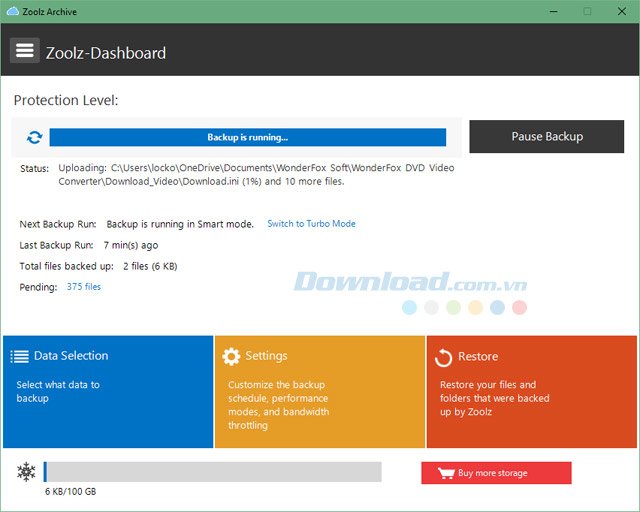This screenshot has height=512, width=640.
Task: Select the 'Select what data to backup' description
Action: [58, 391]
